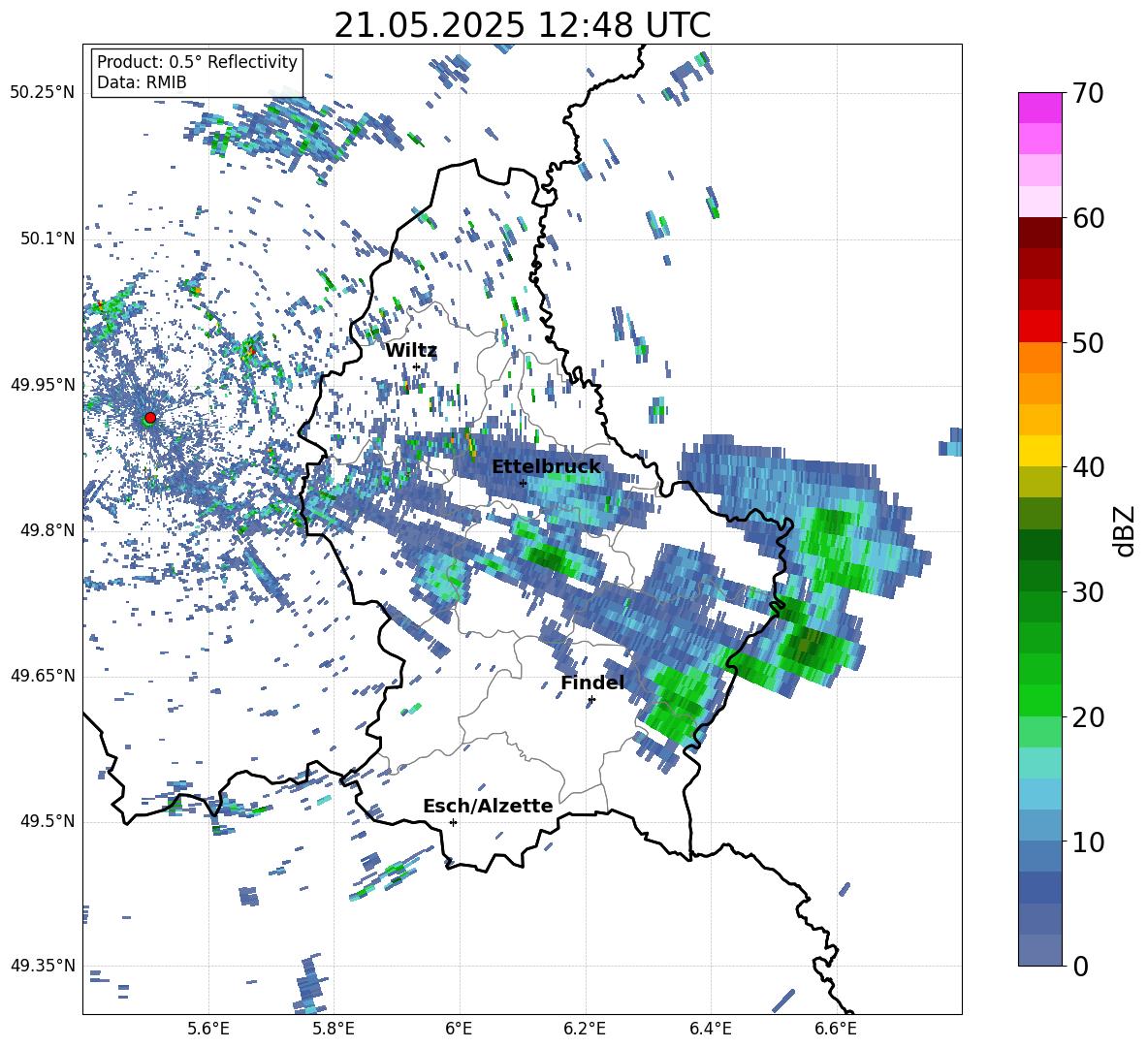Click the 70 tick label on colorbar
Viewport: 1148px width, 1048px height.
point(1088,93)
